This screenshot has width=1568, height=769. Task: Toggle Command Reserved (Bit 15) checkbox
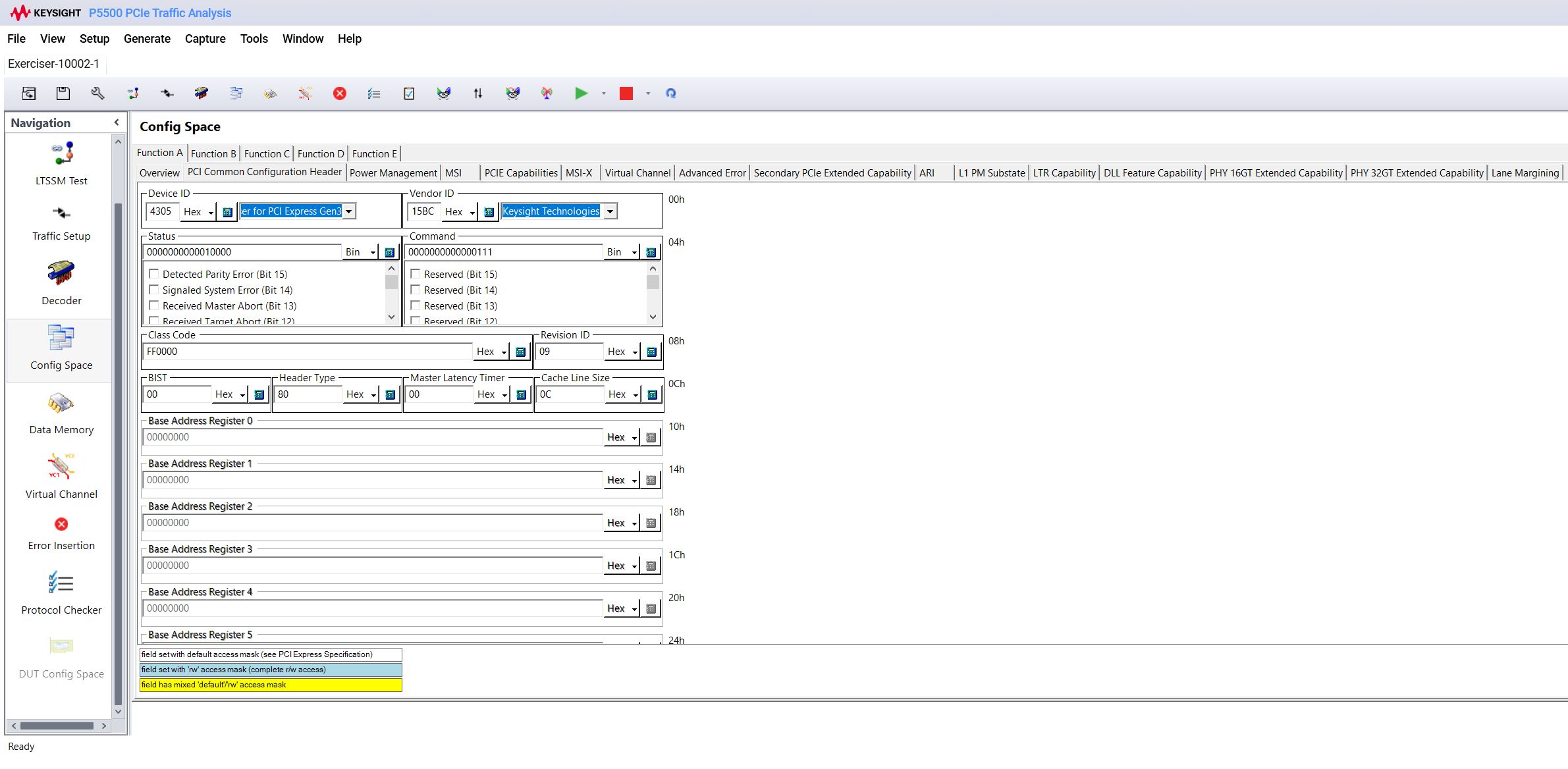point(416,274)
